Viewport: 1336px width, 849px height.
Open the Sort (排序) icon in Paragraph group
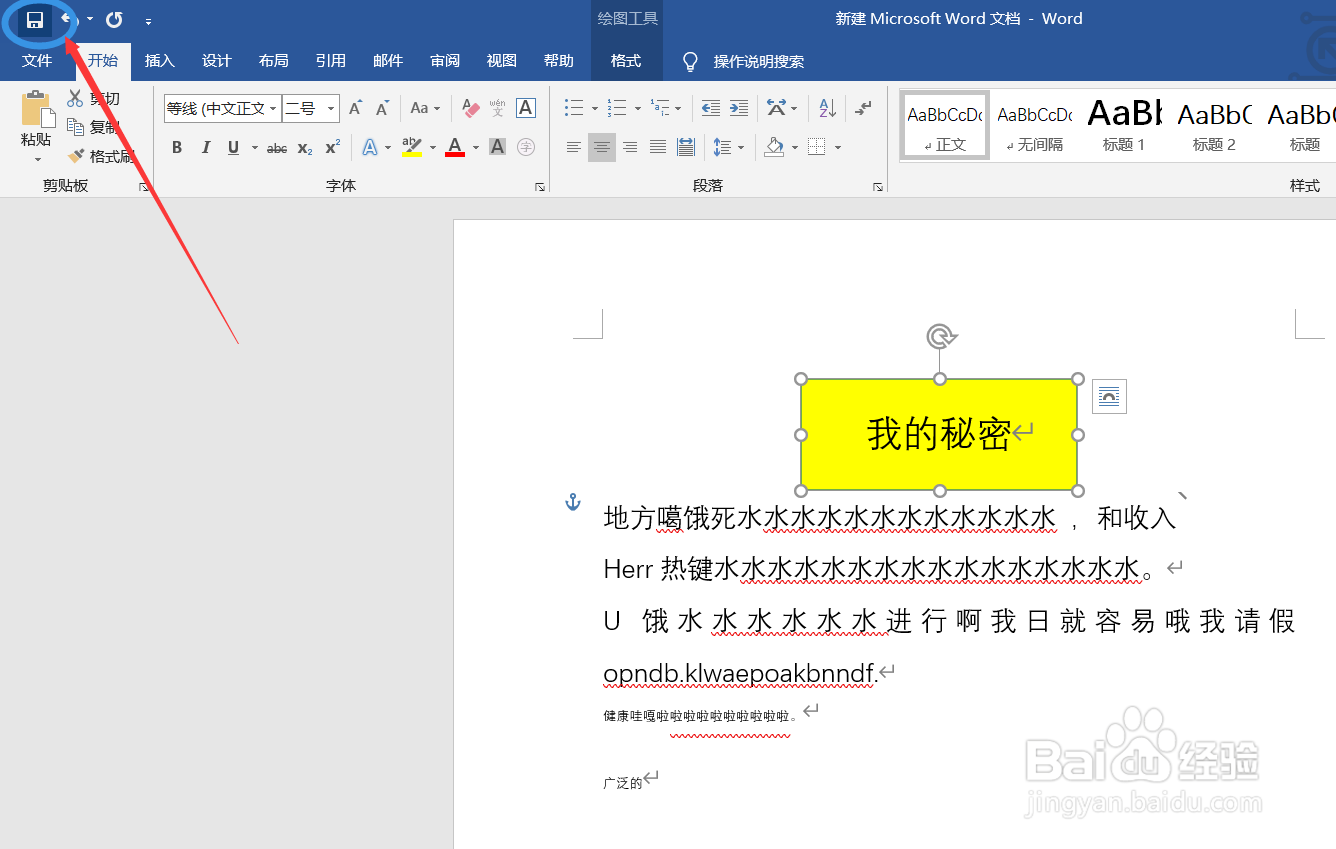click(826, 107)
